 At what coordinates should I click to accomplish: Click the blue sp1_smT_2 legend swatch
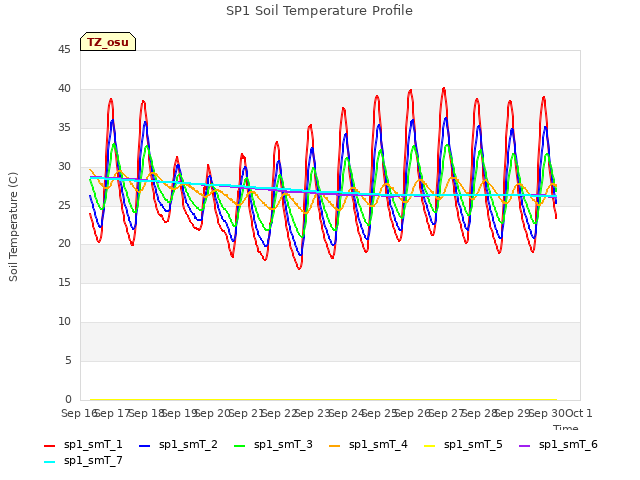144,446
